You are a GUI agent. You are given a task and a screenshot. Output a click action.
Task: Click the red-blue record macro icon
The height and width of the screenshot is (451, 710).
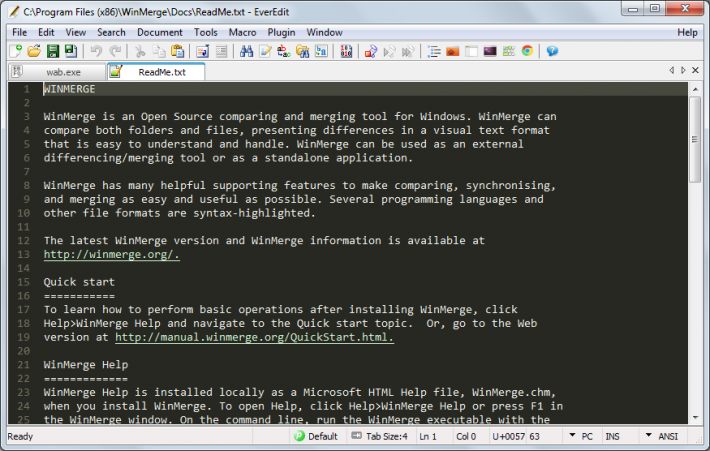[371, 51]
